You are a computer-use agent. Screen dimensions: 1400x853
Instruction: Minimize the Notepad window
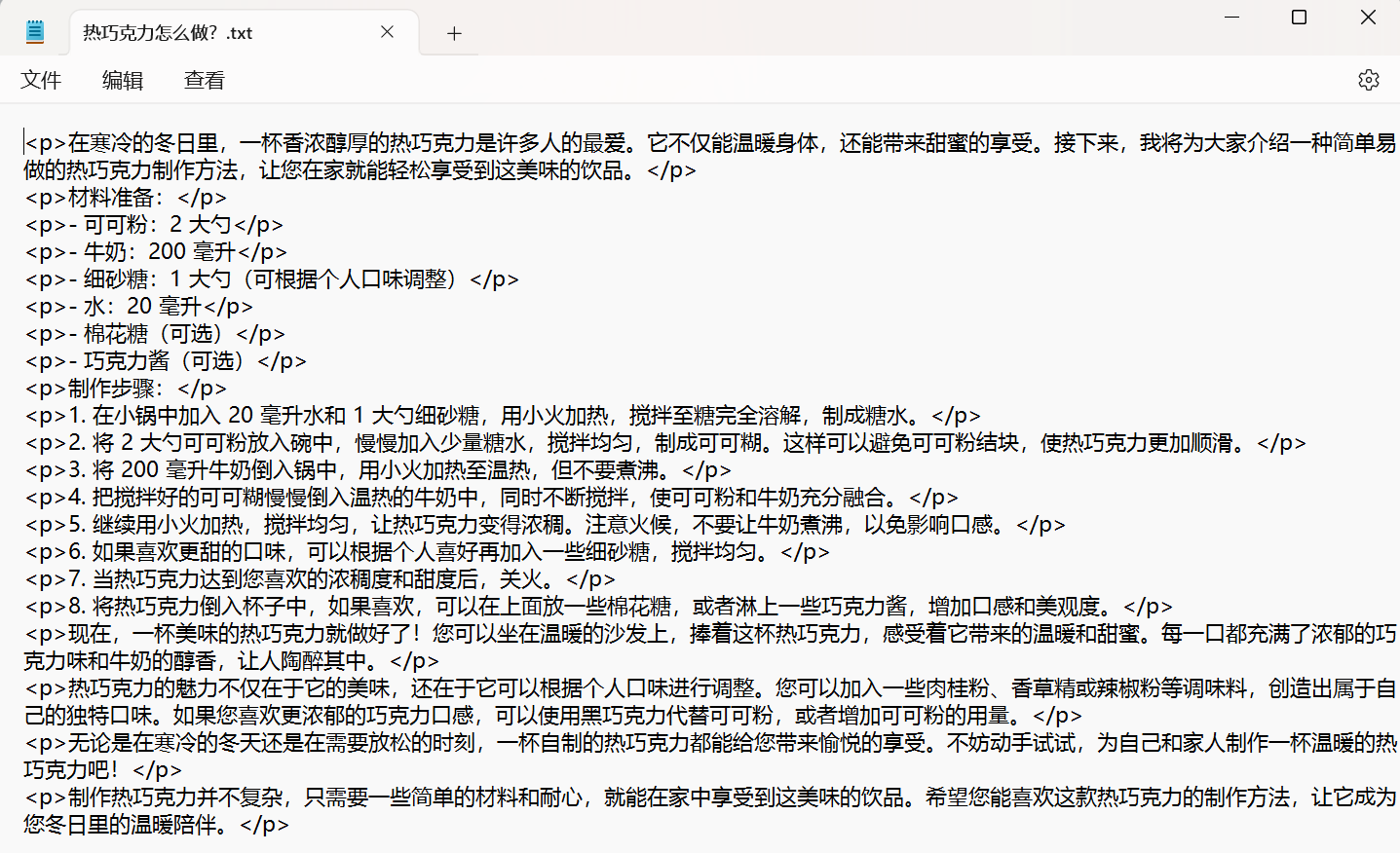[x=1231, y=18]
